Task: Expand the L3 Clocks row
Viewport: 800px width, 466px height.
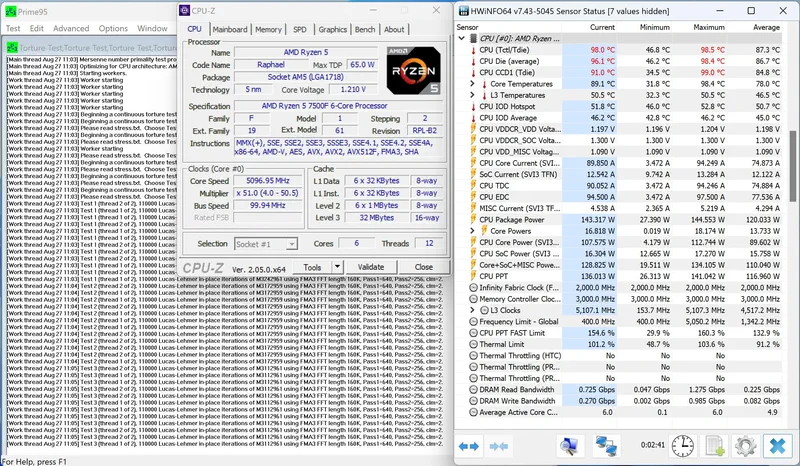Action: [472, 310]
